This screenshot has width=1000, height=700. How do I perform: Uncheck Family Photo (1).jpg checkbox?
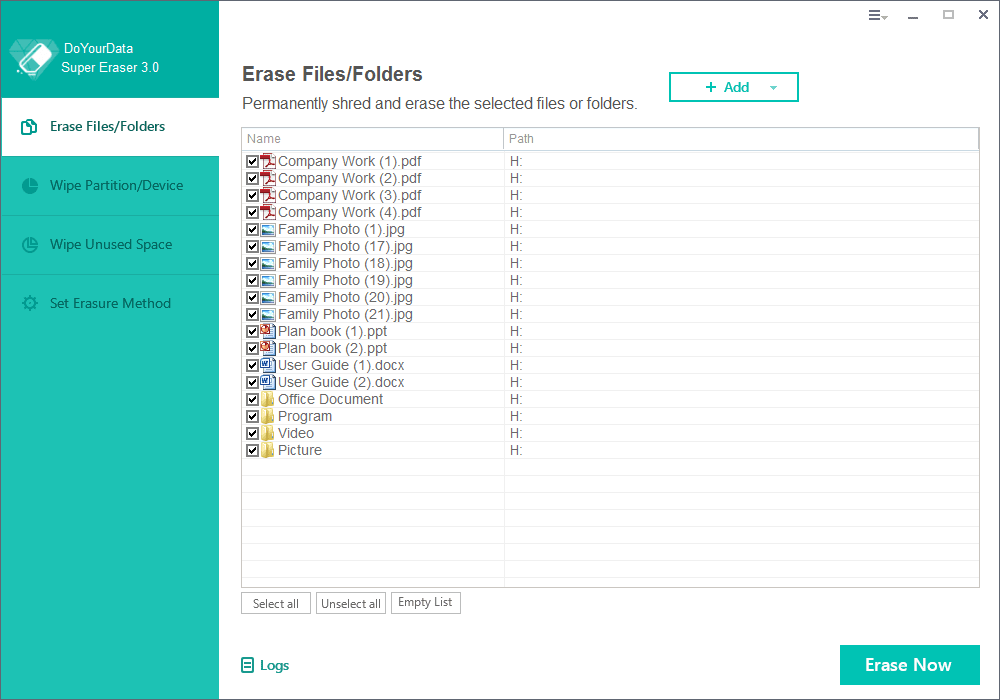(x=253, y=230)
